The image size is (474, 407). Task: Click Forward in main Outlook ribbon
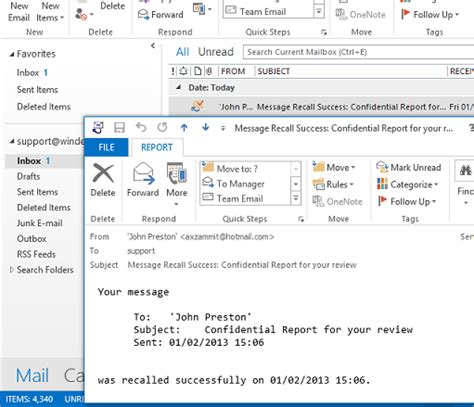[161, 15]
